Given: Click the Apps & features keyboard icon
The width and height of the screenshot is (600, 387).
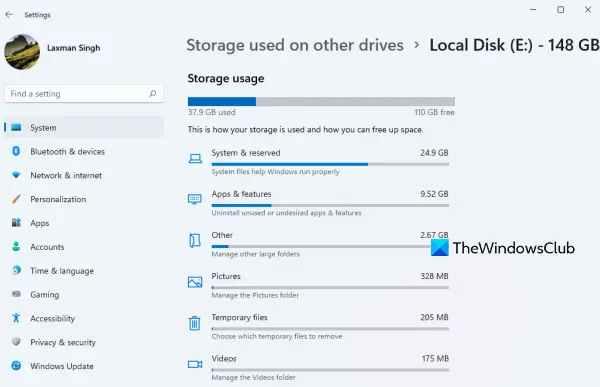Looking at the screenshot, I should pyautogui.click(x=195, y=199).
